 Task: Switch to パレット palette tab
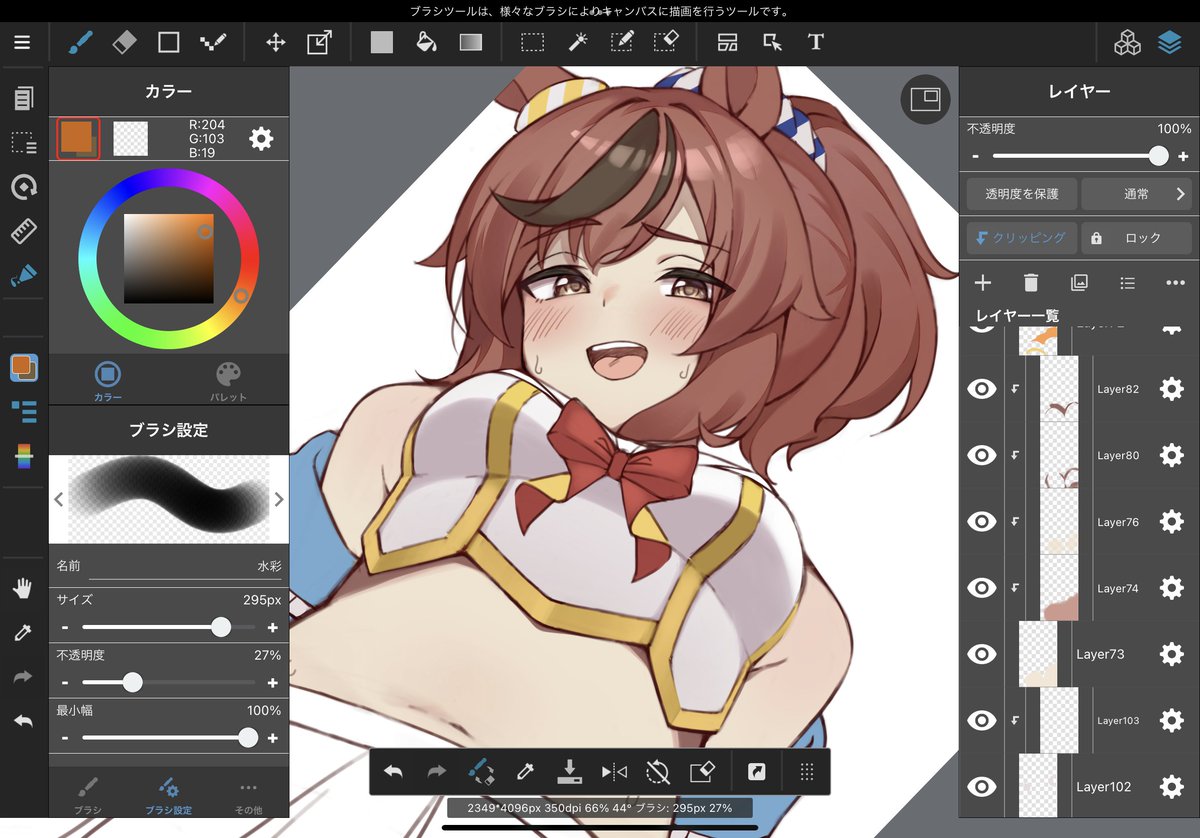(229, 381)
